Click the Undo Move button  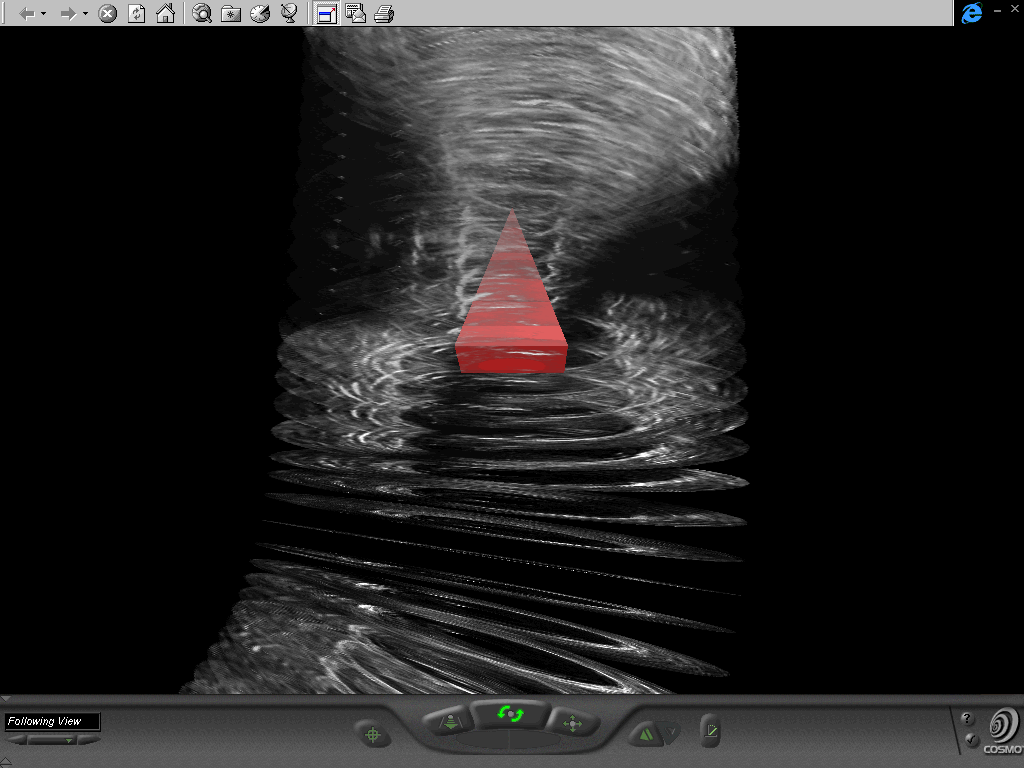646,735
